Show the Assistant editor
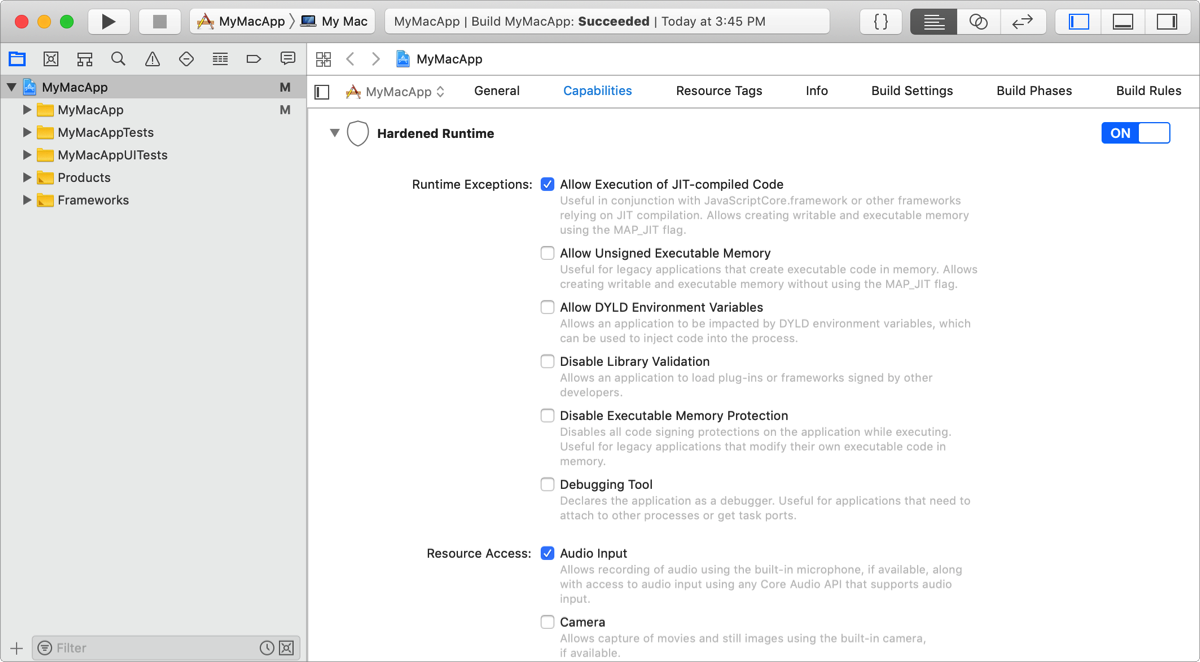 point(978,21)
